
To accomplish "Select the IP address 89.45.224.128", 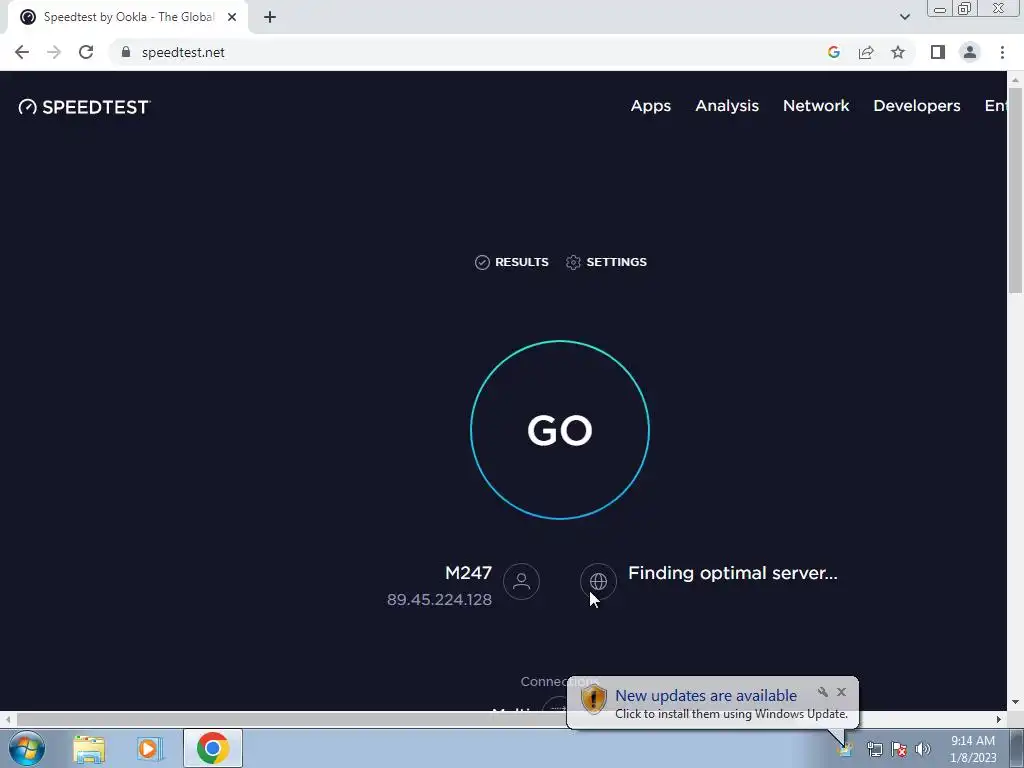I will point(440,600).
